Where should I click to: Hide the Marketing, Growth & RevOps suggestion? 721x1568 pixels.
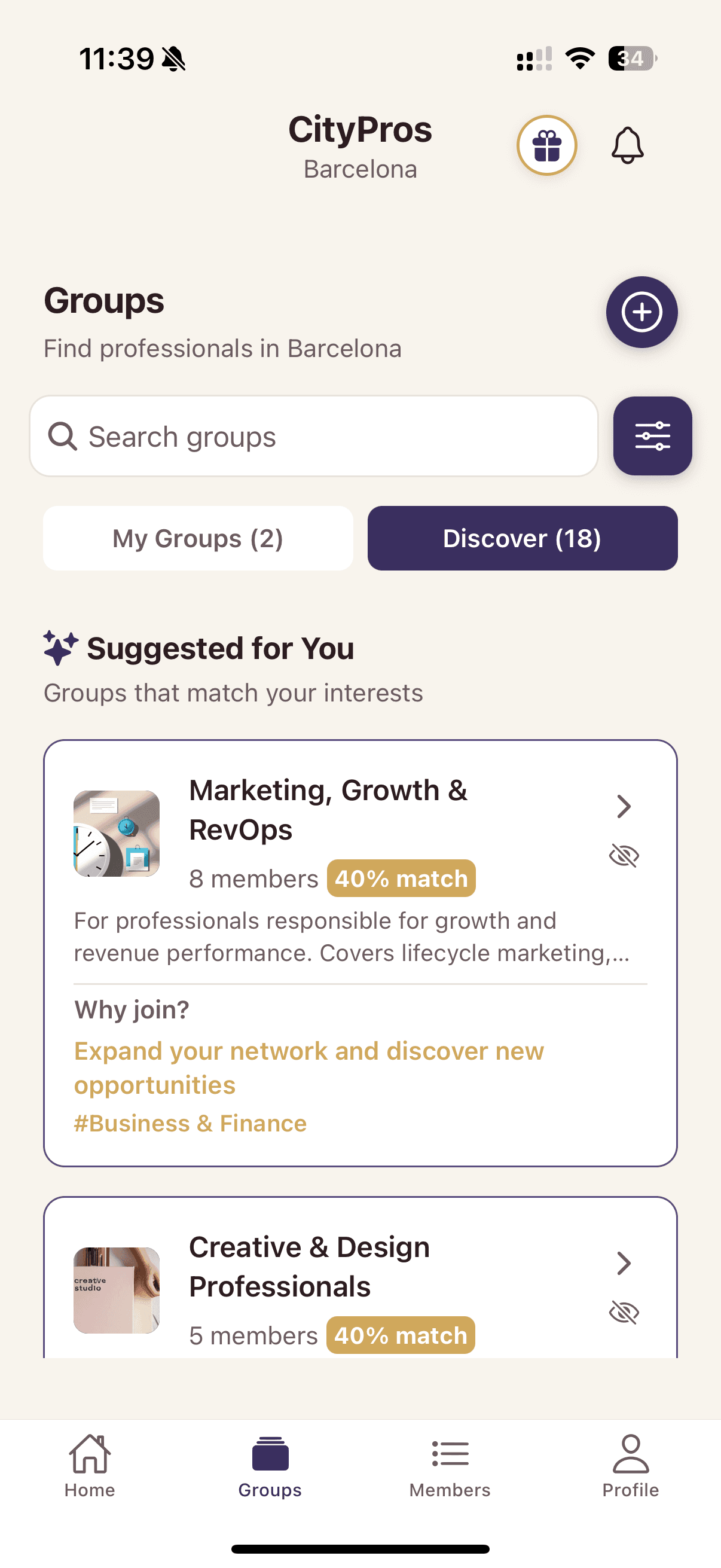[x=624, y=856]
